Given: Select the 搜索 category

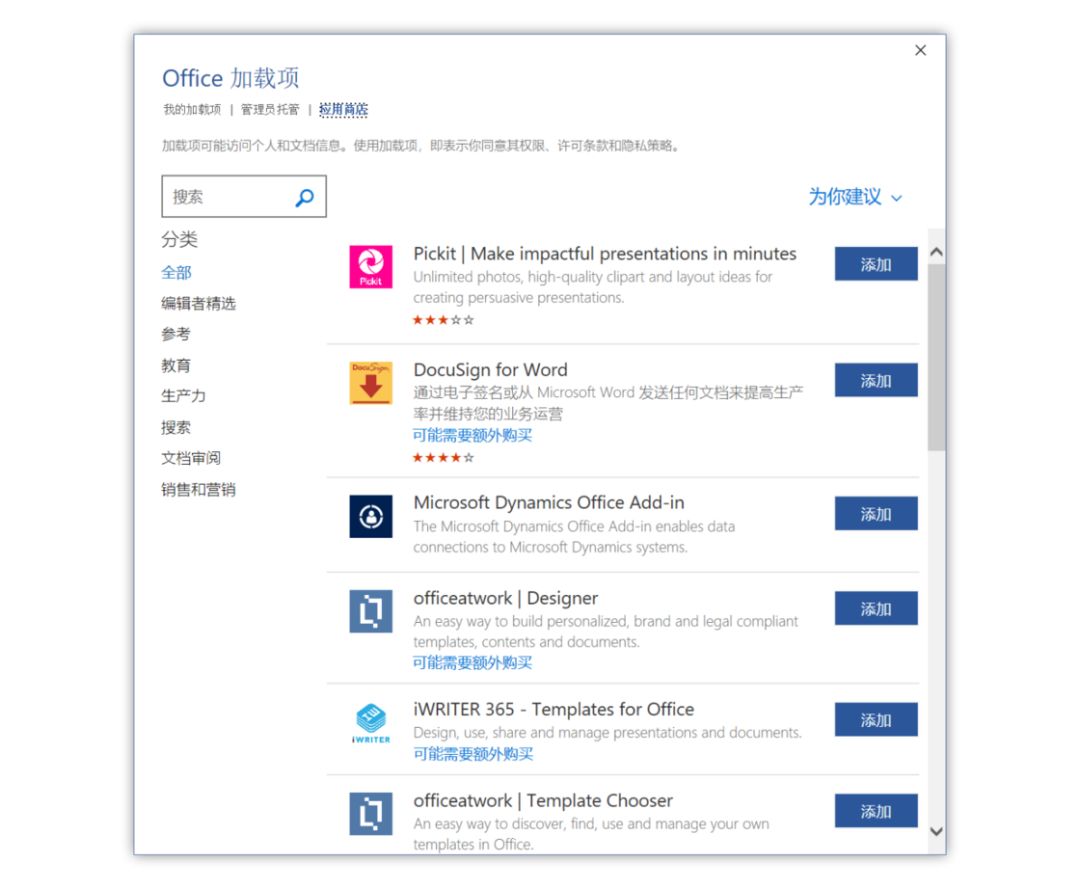Looking at the screenshot, I should pyautogui.click(x=176, y=428).
